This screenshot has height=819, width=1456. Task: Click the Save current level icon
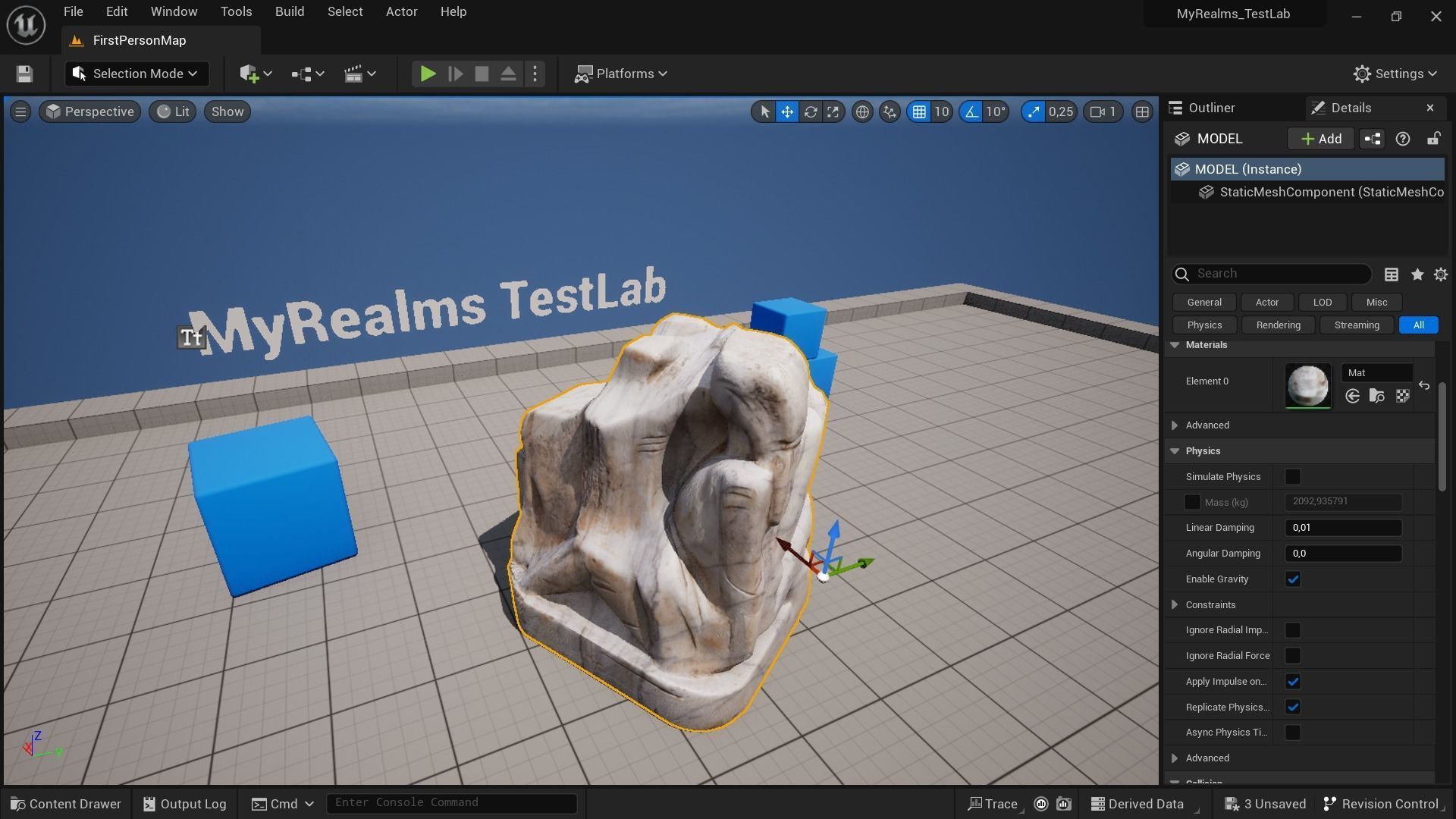point(24,74)
